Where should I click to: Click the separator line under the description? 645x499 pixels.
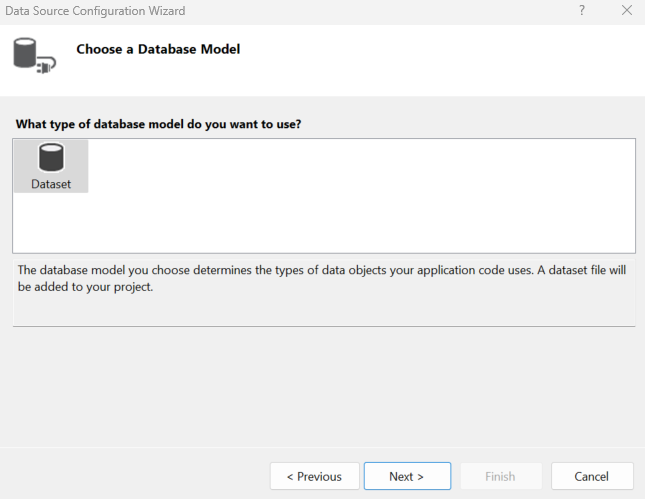(323, 326)
